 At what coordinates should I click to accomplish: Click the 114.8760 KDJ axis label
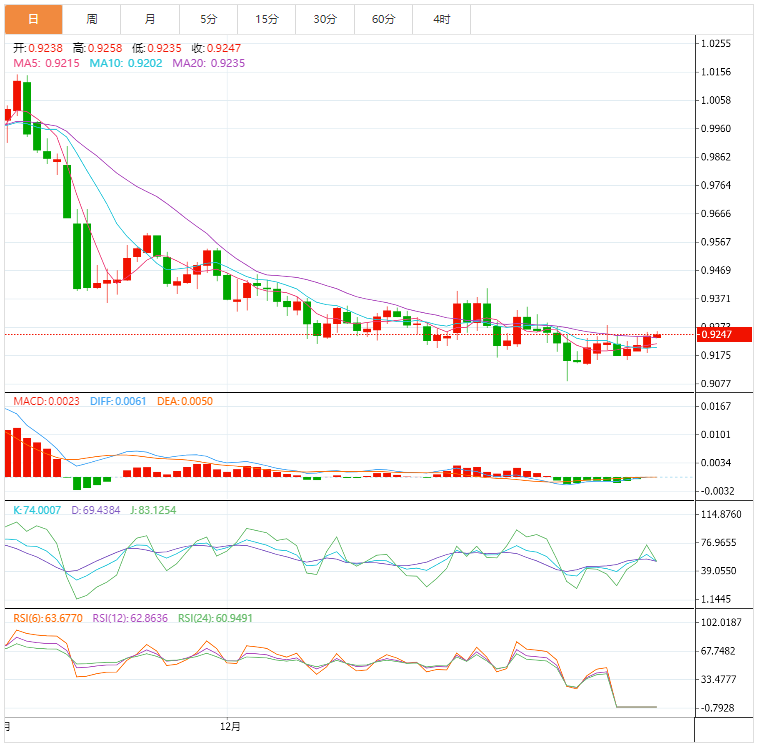(x=721, y=514)
